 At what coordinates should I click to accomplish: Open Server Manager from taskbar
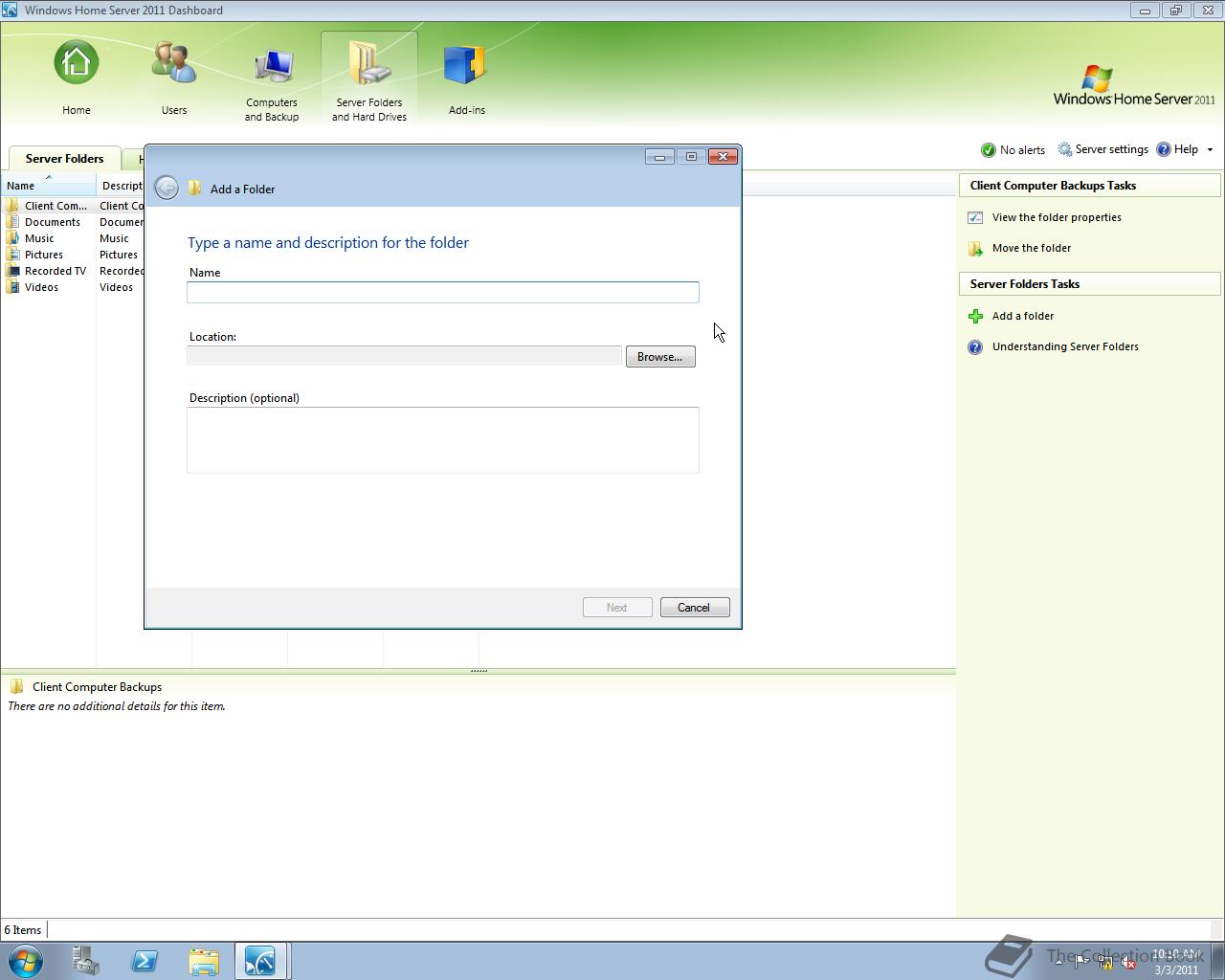85,961
